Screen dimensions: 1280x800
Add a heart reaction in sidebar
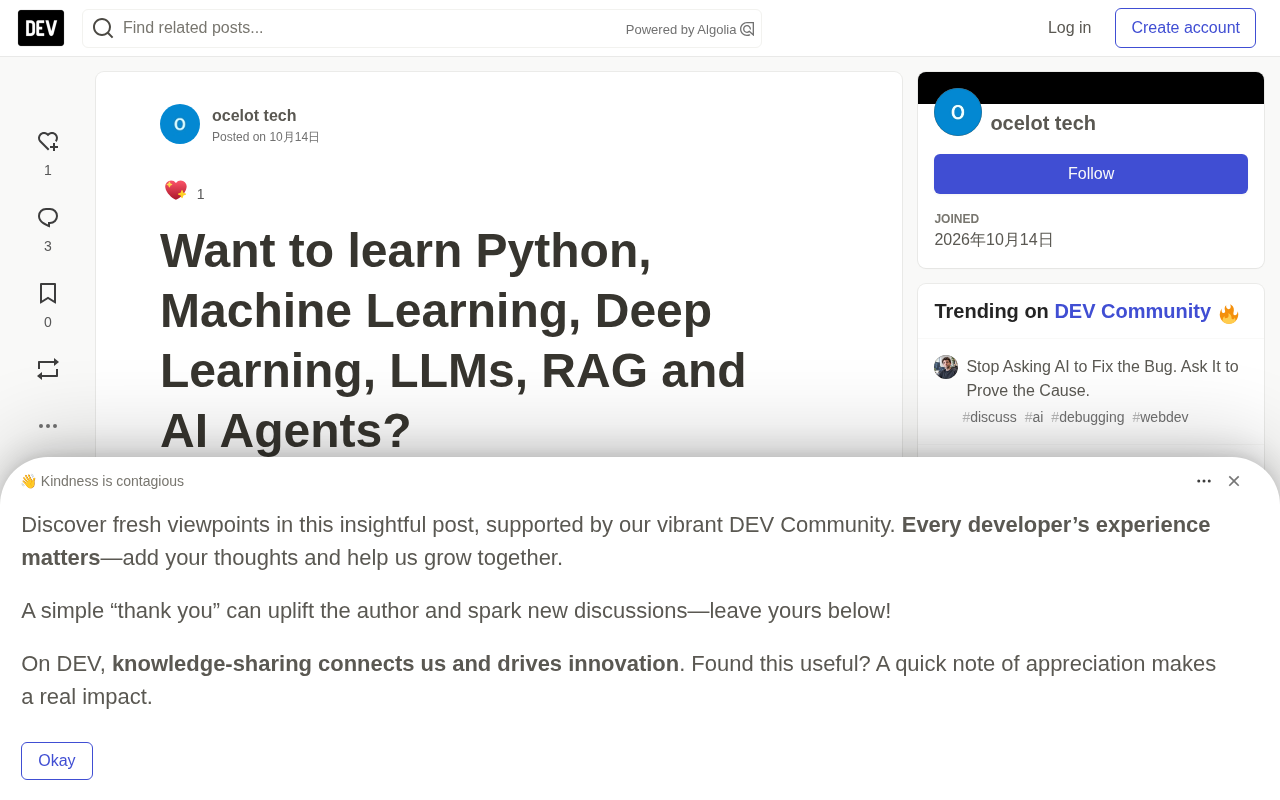(x=48, y=142)
